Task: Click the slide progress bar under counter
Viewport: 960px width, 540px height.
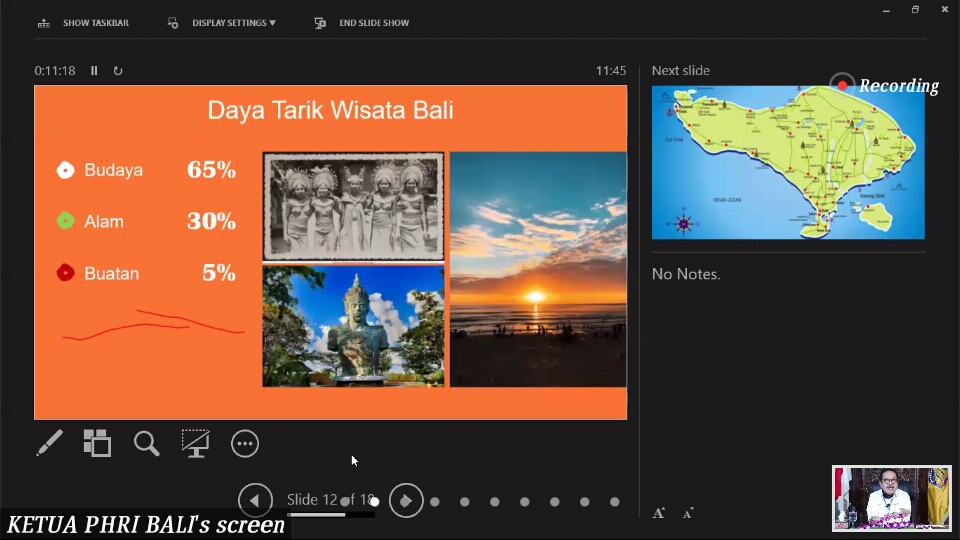Action: 331,515
